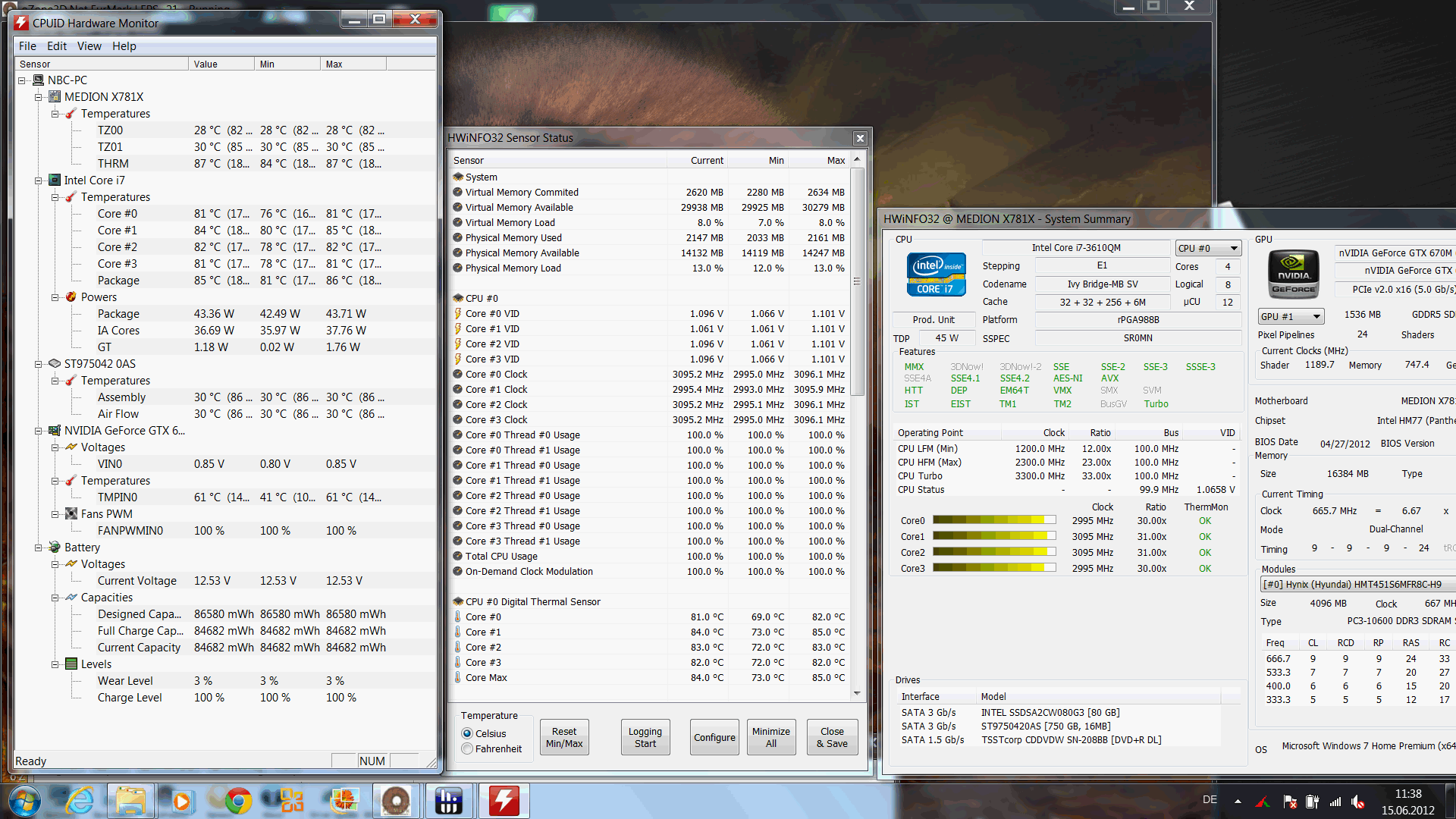Click the Max column header in HWiNFO
Image resolution: width=1456 pixels, height=819 pixels.
click(835, 160)
